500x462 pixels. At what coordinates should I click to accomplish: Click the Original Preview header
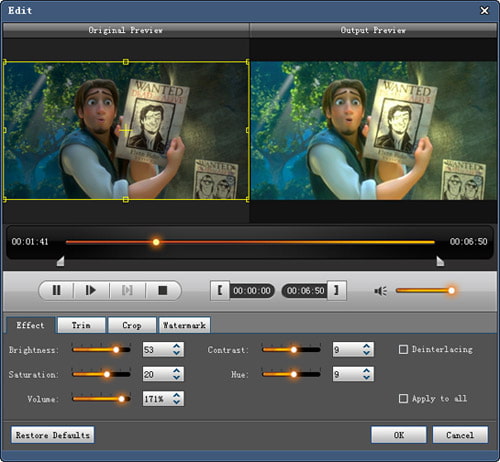pyautogui.click(x=126, y=30)
